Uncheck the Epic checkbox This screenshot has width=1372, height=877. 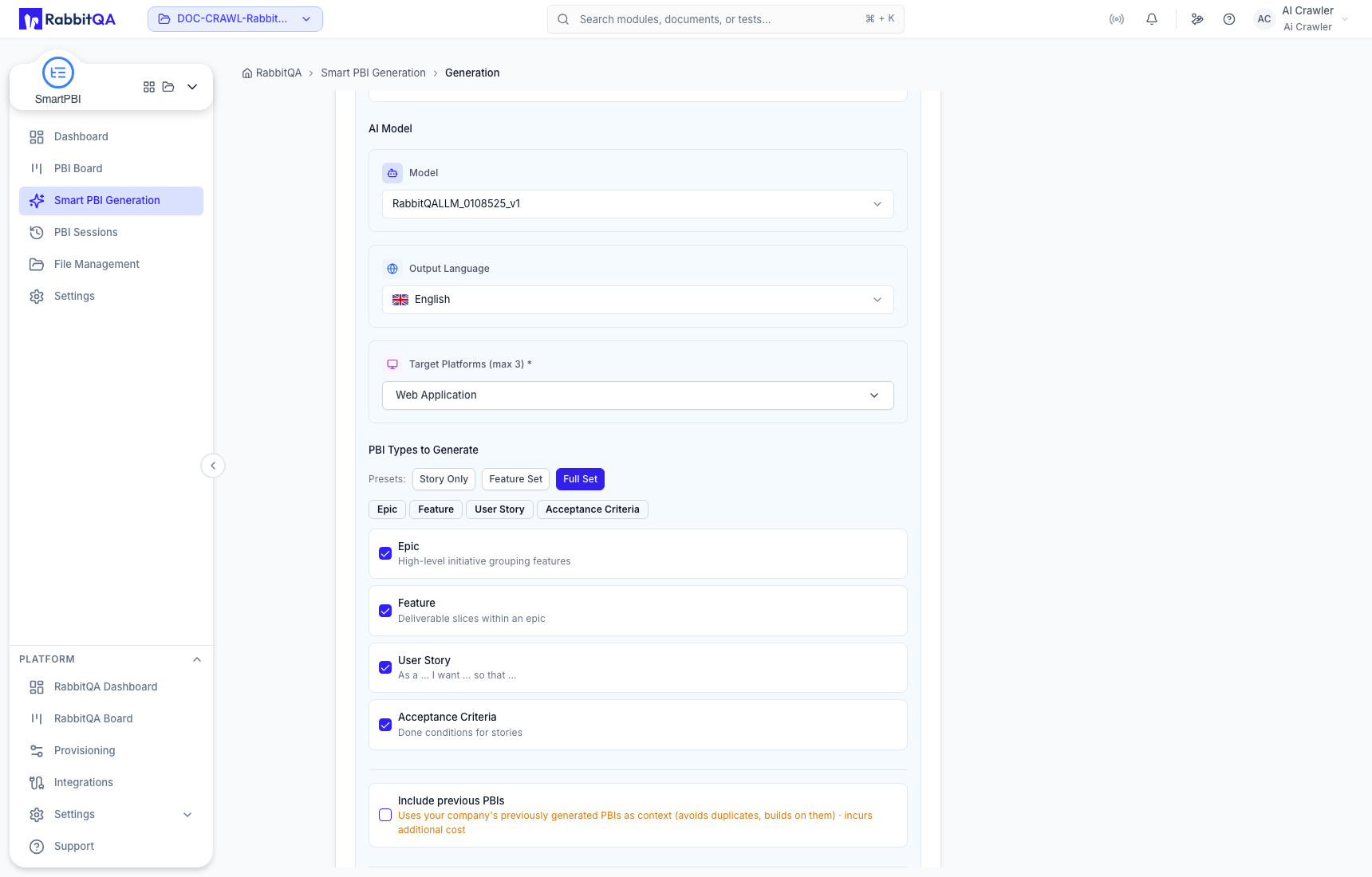pyautogui.click(x=385, y=553)
